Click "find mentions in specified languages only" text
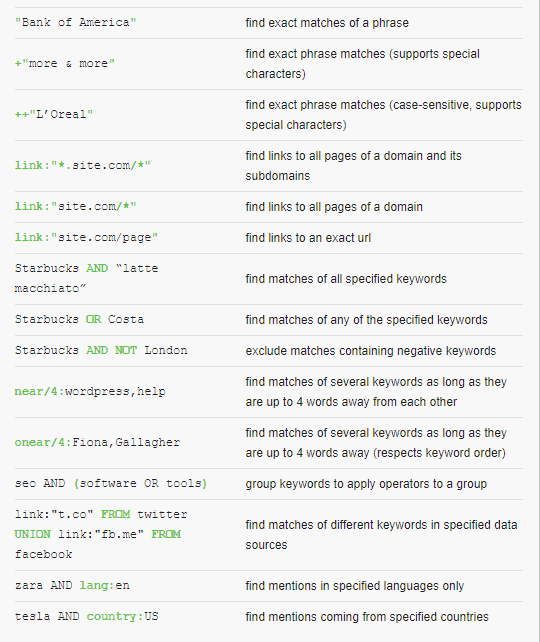 click(x=355, y=586)
